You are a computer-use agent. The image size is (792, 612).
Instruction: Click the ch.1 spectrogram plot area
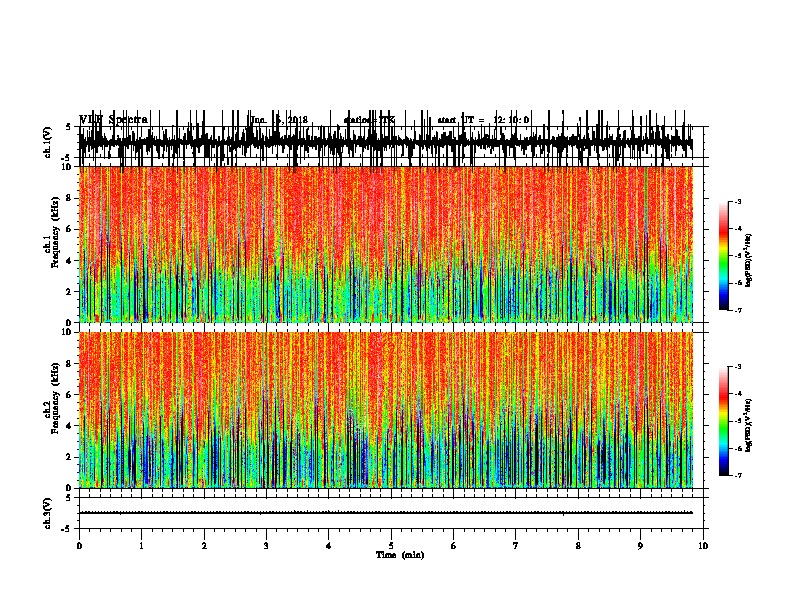pyautogui.click(x=386, y=244)
